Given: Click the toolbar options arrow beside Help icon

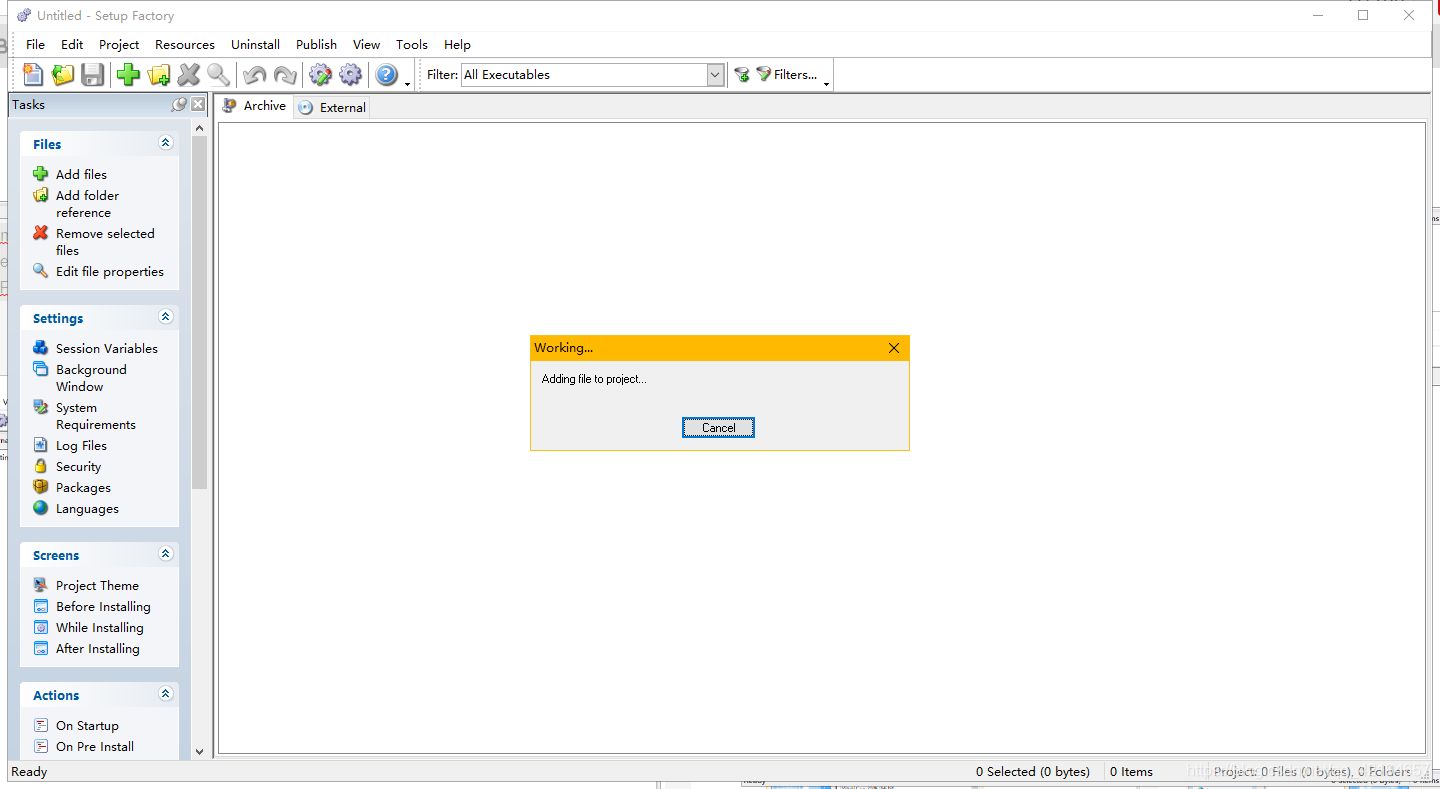Looking at the screenshot, I should click(408, 84).
